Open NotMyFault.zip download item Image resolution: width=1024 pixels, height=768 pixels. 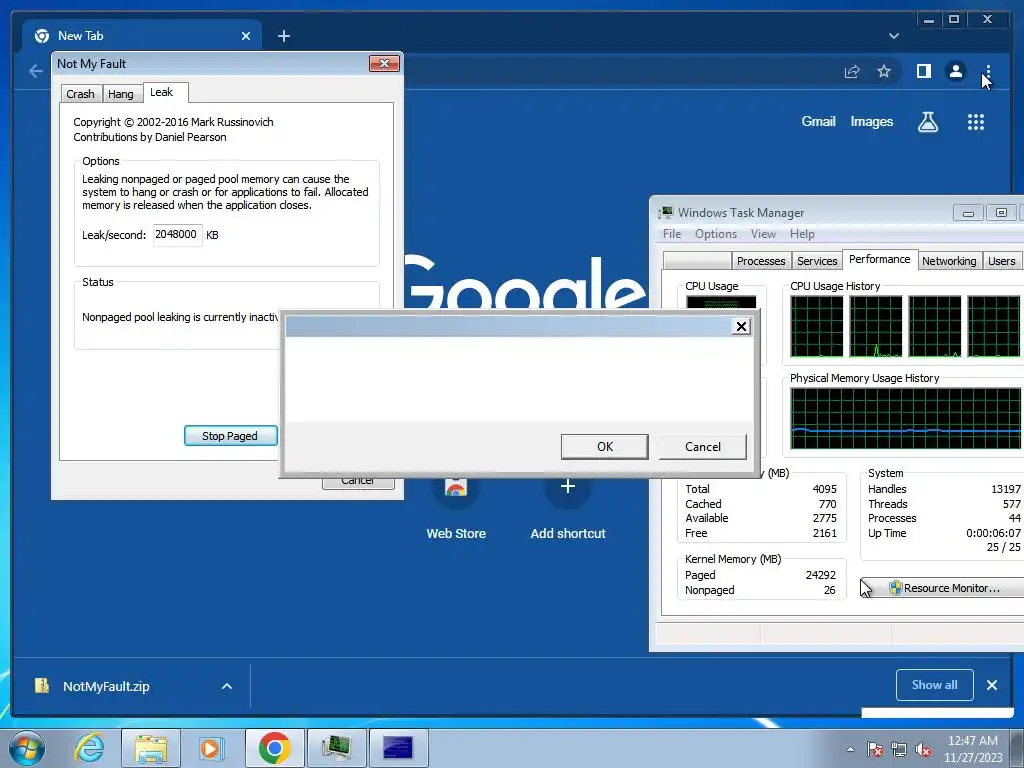[106, 686]
